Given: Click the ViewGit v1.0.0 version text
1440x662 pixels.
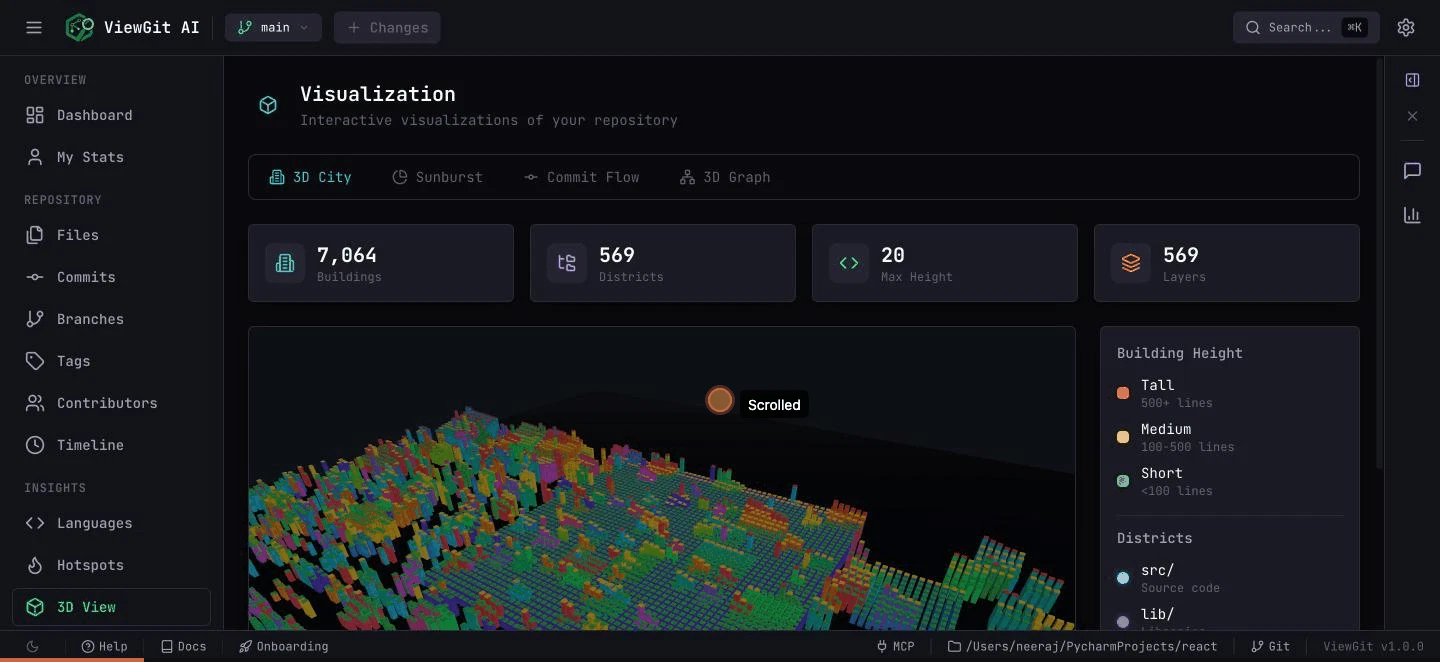Looking at the screenshot, I should pyautogui.click(x=1373, y=646).
